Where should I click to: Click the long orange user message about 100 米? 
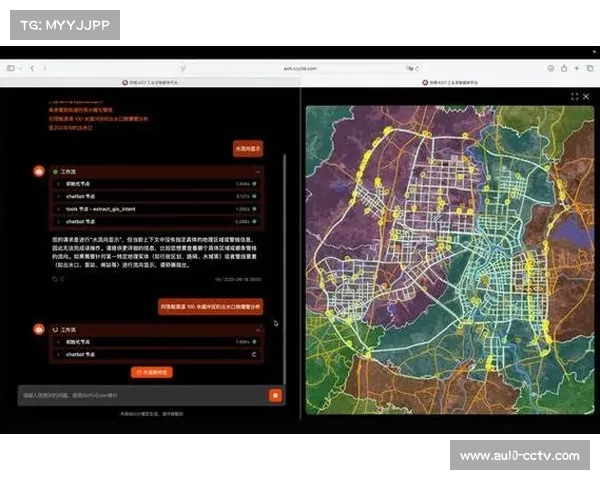[210, 307]
